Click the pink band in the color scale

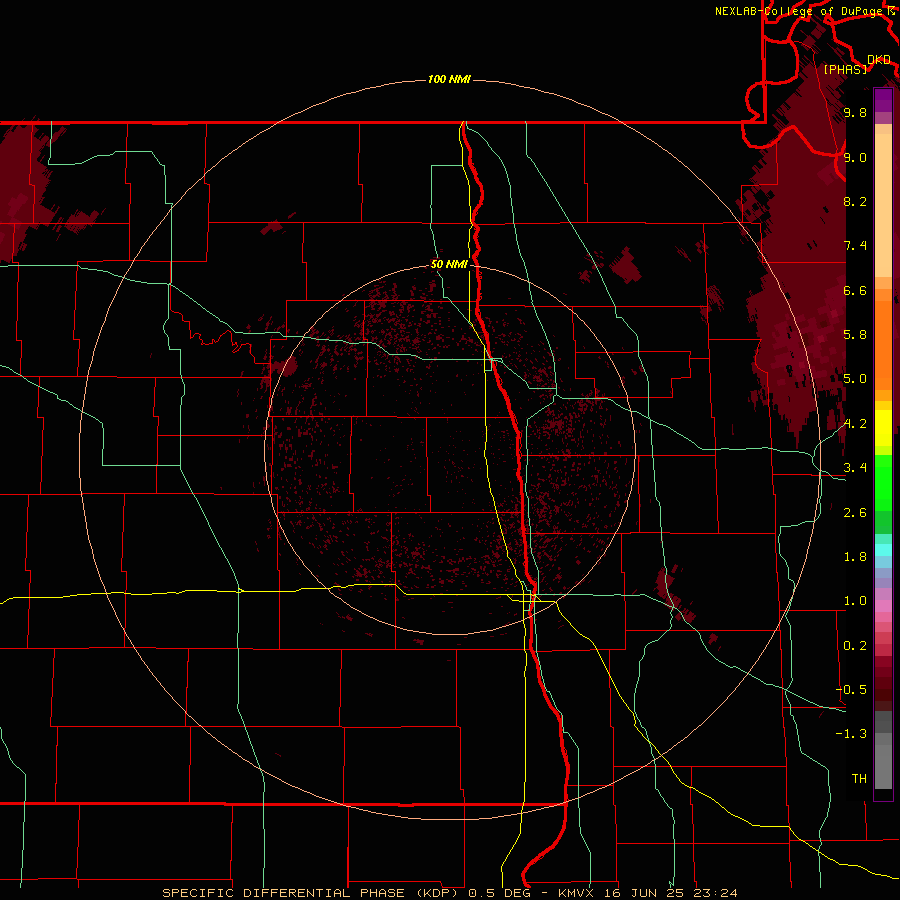pyautogui.click(x=883, y=606)
